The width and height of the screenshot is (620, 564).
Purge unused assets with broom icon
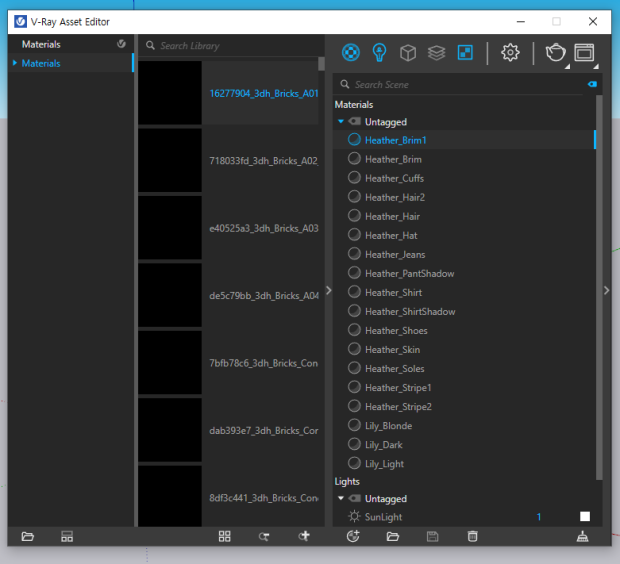pyautogui.click(x=583, y=537)
